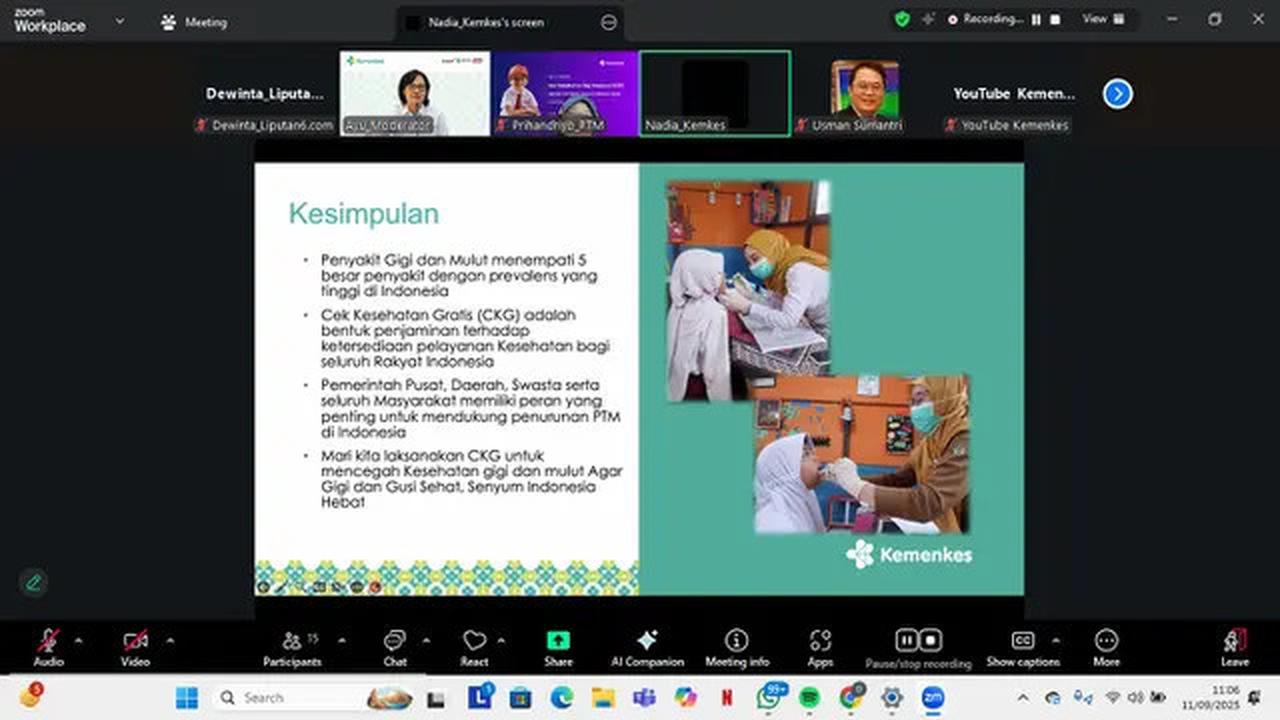Open Spotify from taskbar

point(810,697)
